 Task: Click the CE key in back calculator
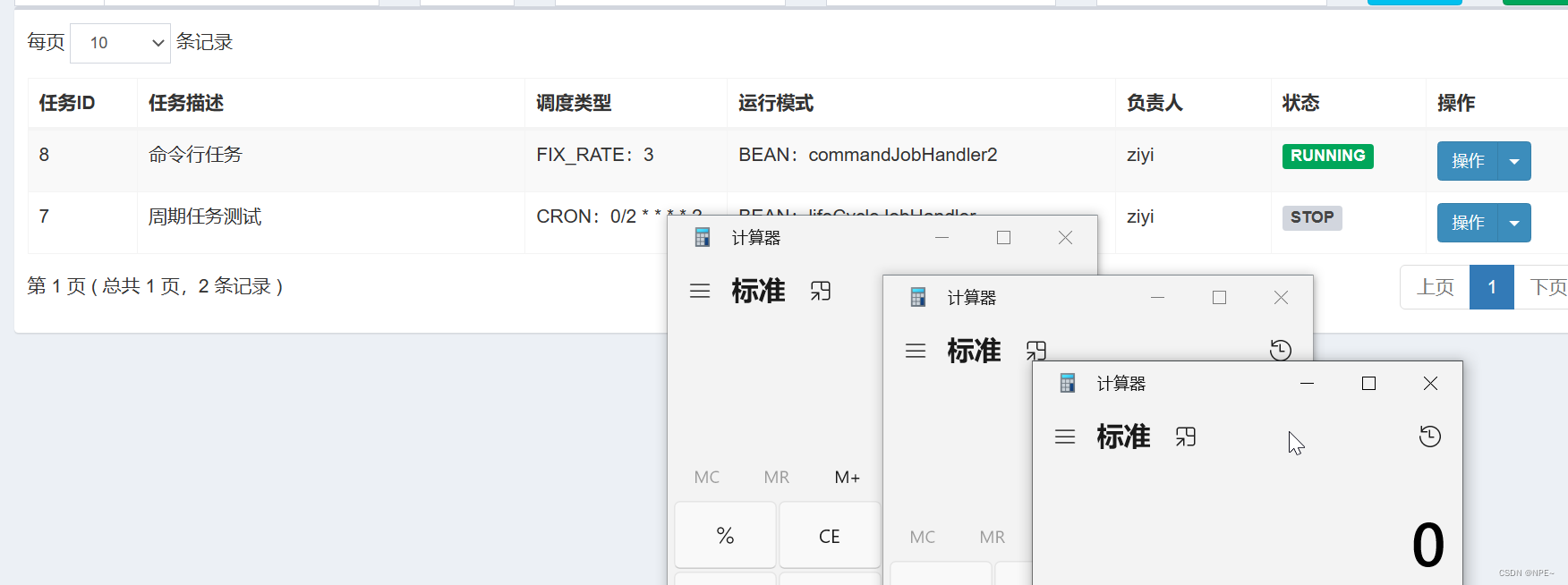(830, 536)
